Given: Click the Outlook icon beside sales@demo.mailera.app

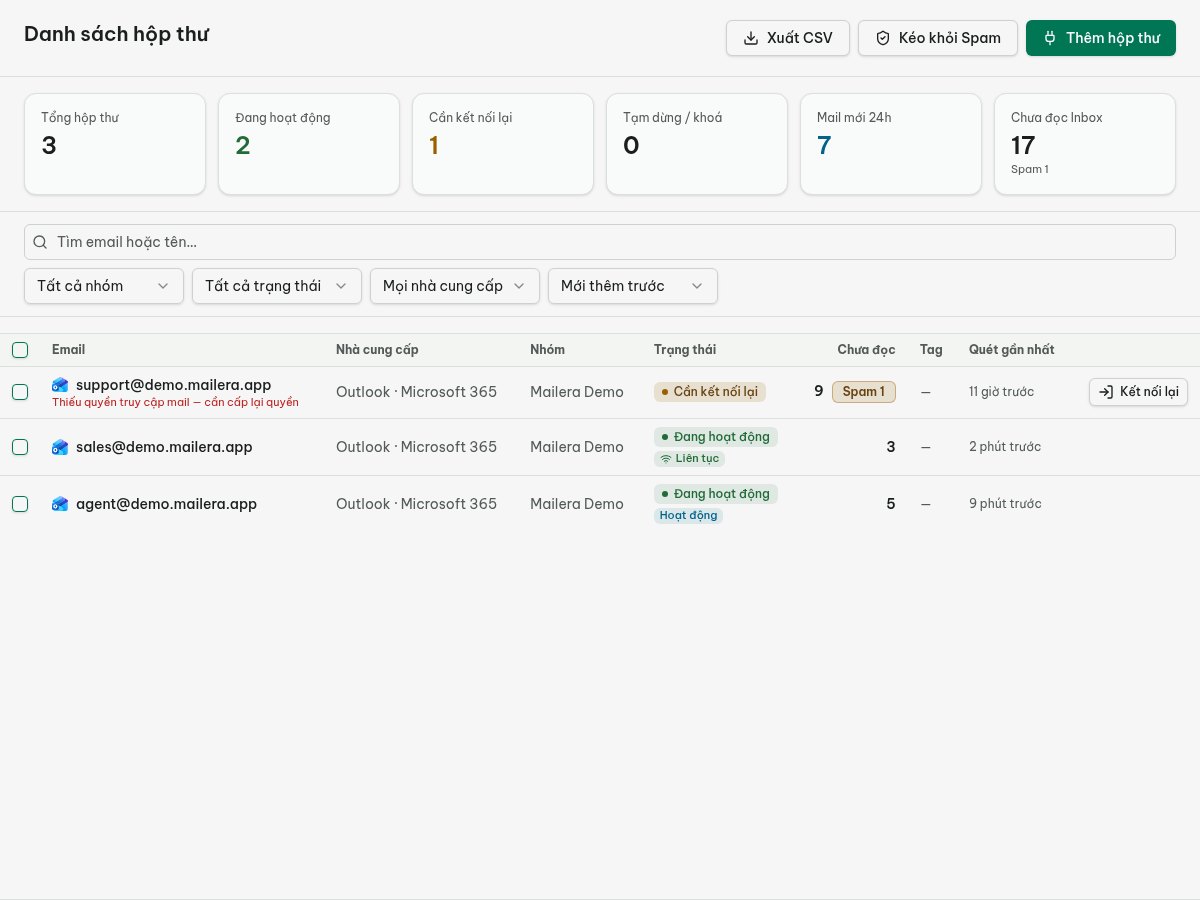Looking at the screenshot, I should click(60, 447).
